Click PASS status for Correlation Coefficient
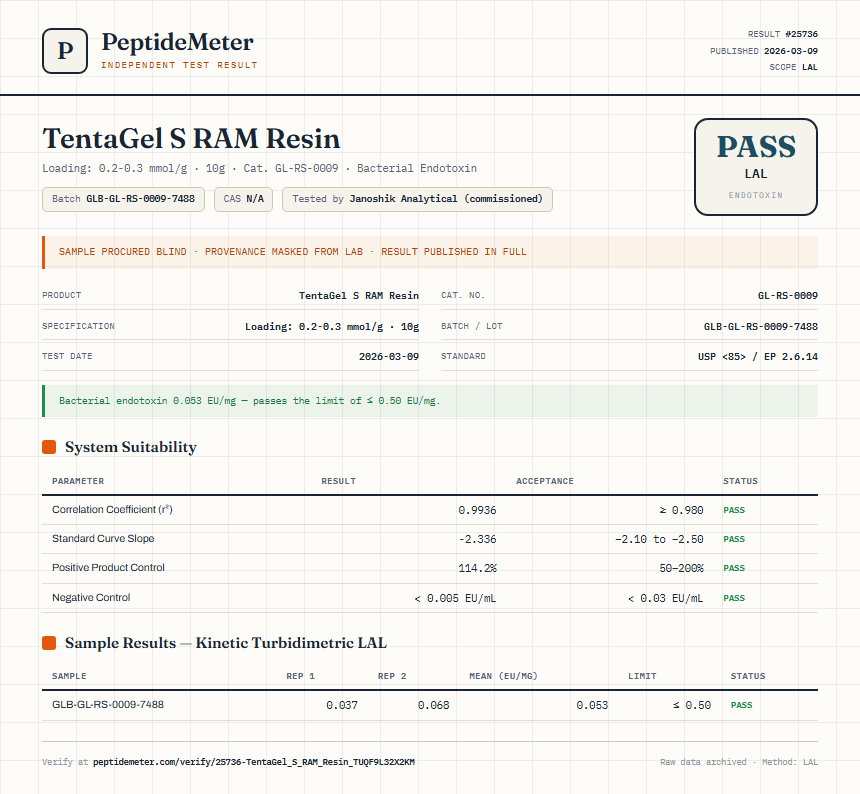 [x=734, y=510]
